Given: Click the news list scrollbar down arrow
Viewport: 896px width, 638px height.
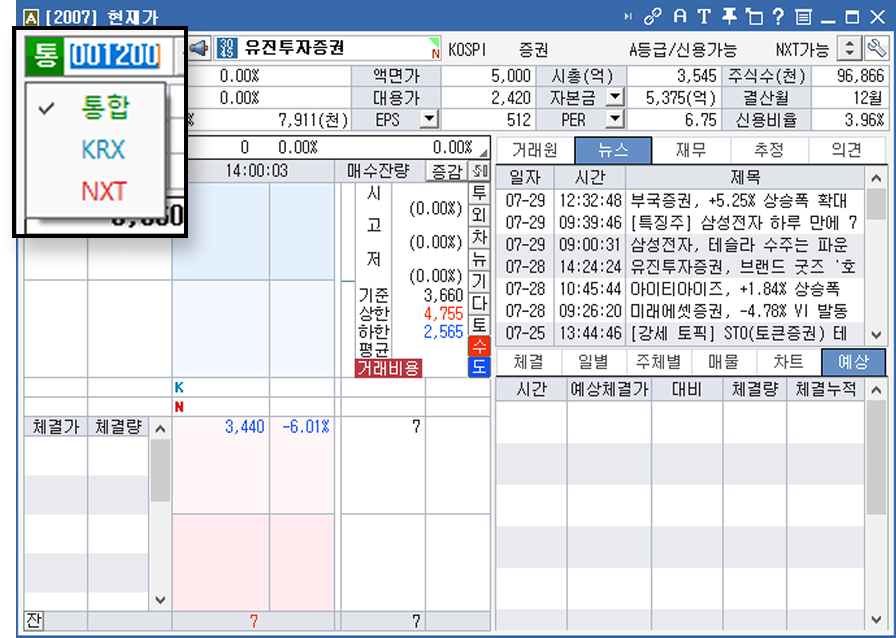Looking at the screenshot, I should coord(876,334).
